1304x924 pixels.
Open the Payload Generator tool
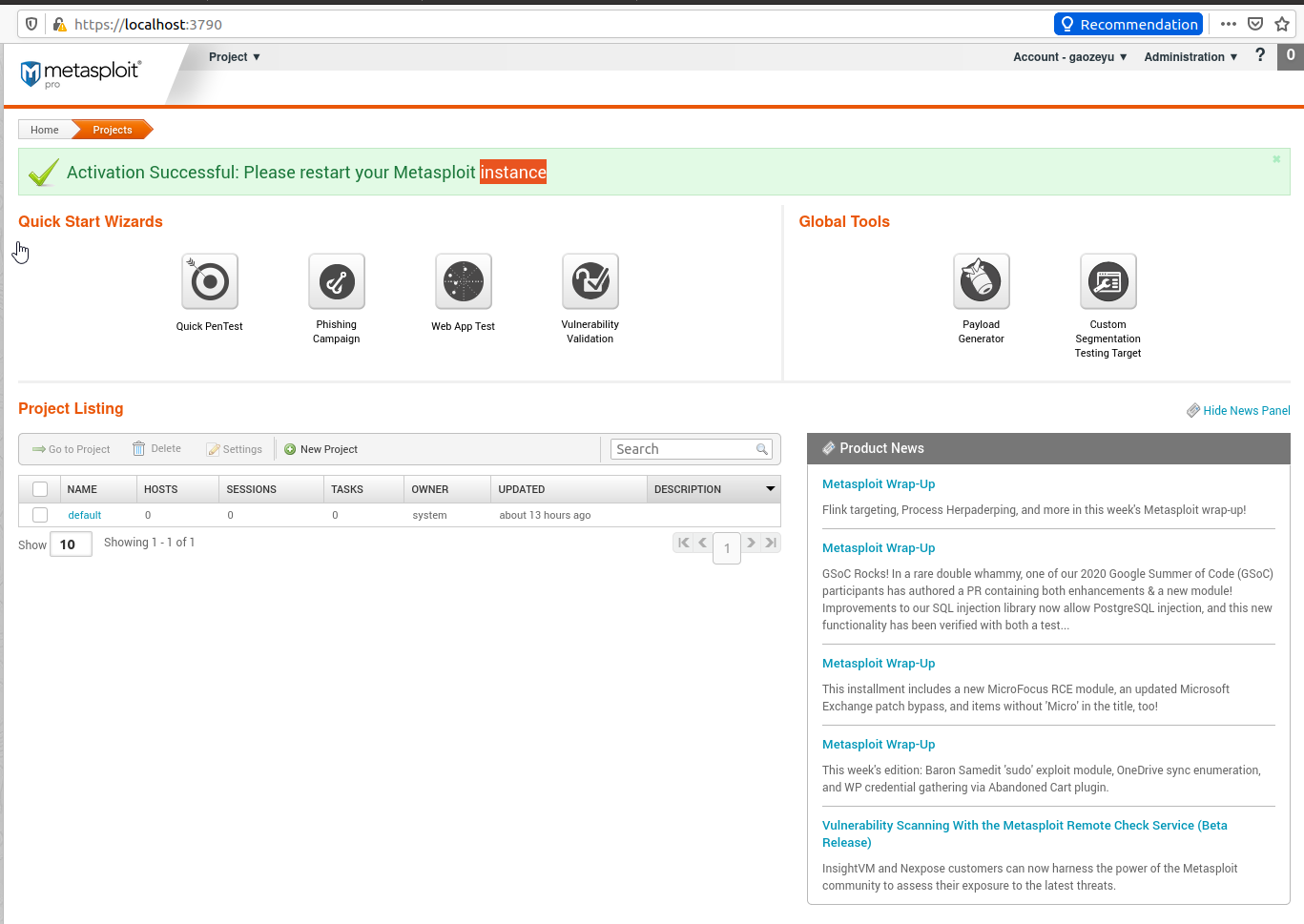tap(981, 281)
